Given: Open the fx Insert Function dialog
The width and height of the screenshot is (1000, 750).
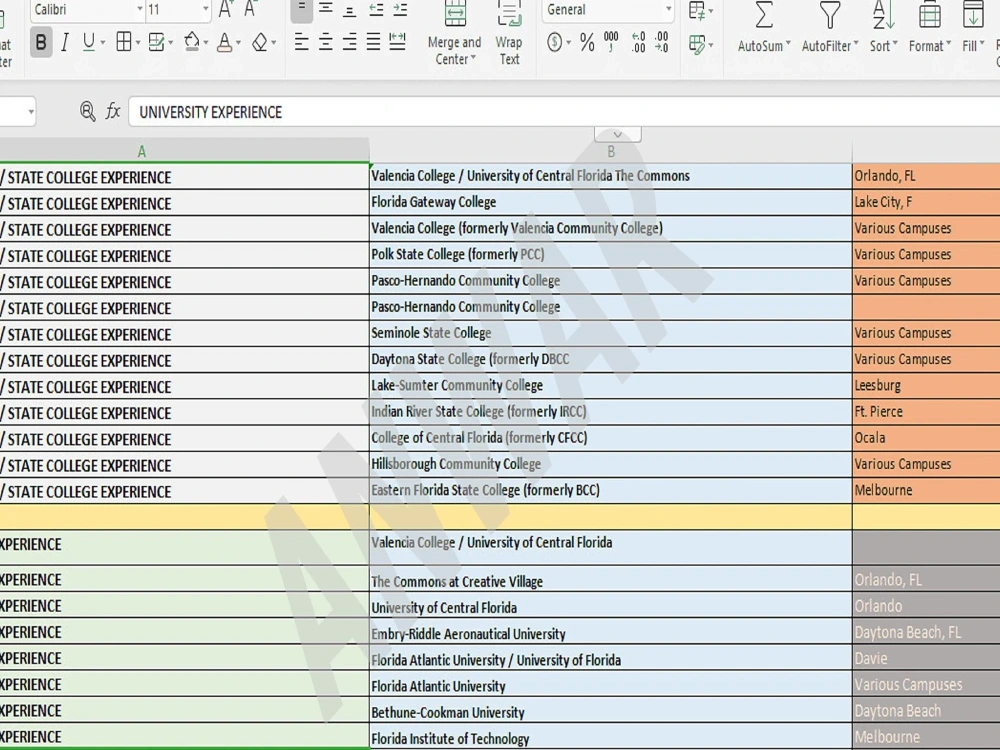Looking at the screenshot, I should pos(113,112).
